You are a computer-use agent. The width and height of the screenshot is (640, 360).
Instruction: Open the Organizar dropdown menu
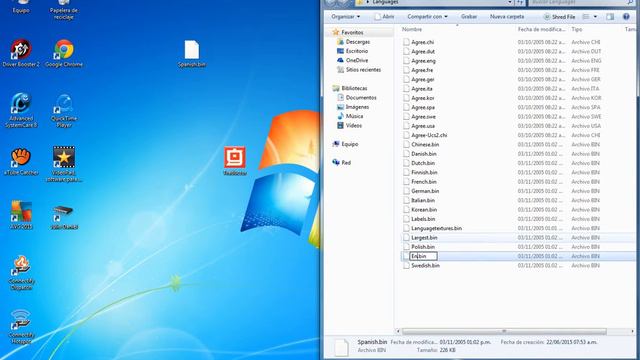(345, 17)
